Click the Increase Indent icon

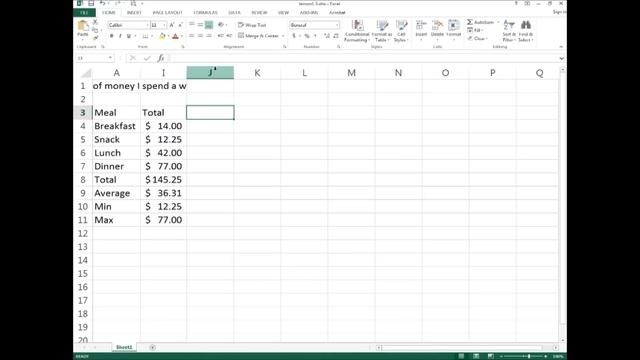229,36
